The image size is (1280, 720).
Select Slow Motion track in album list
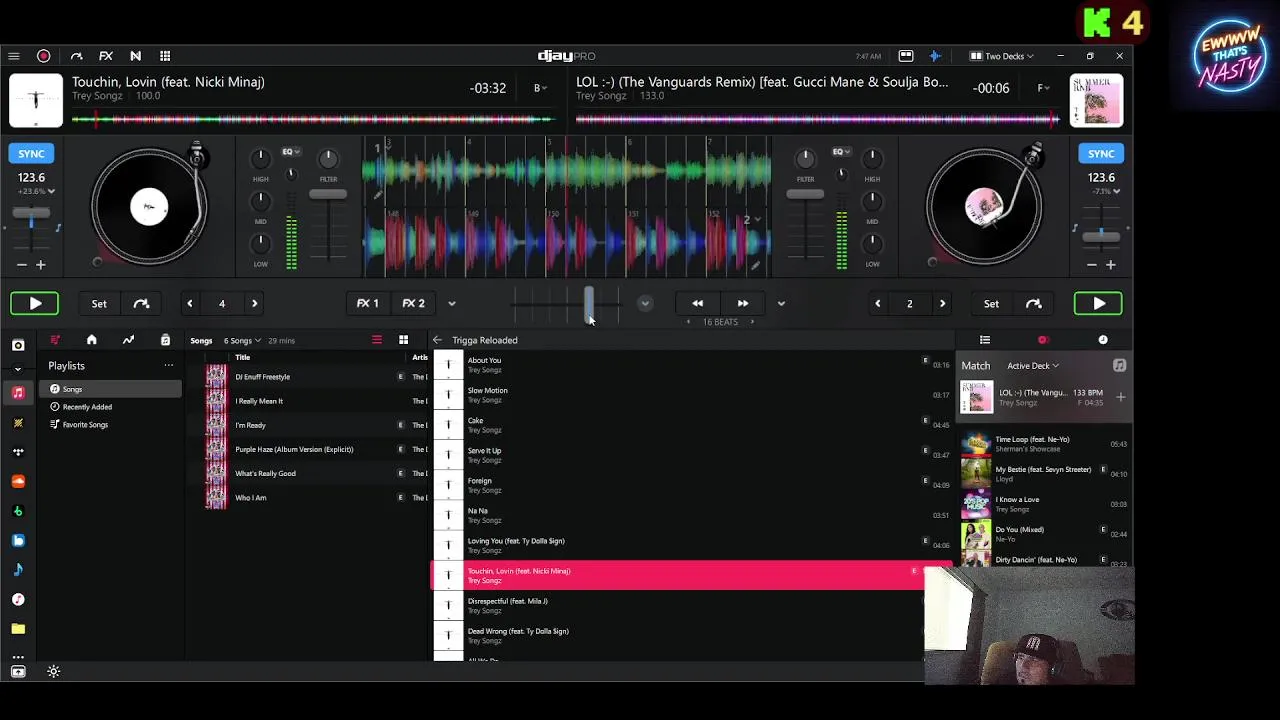[692, 395]
